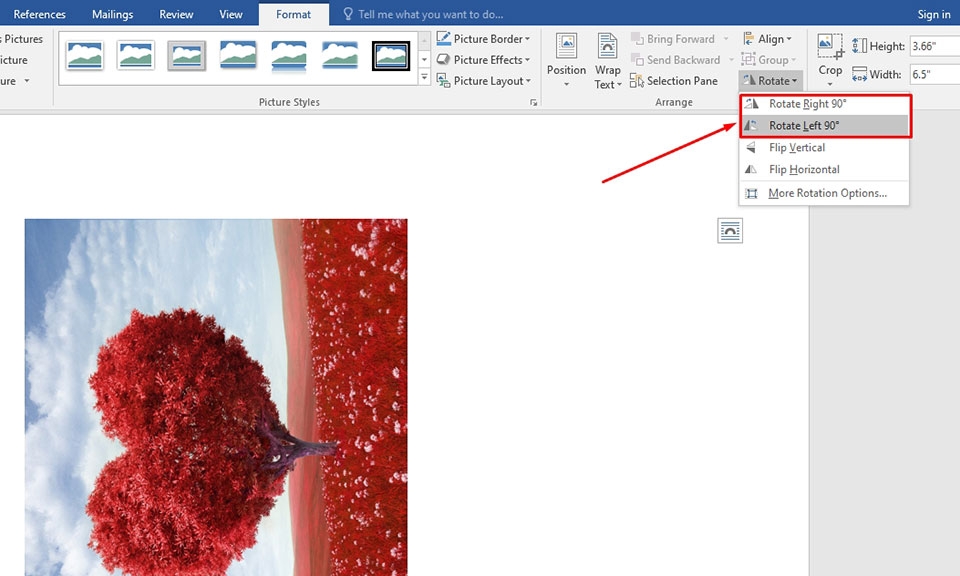Open the Picture Border dropdown
Image resolution: width=960 pixels, height=576 pixels.
483,39
